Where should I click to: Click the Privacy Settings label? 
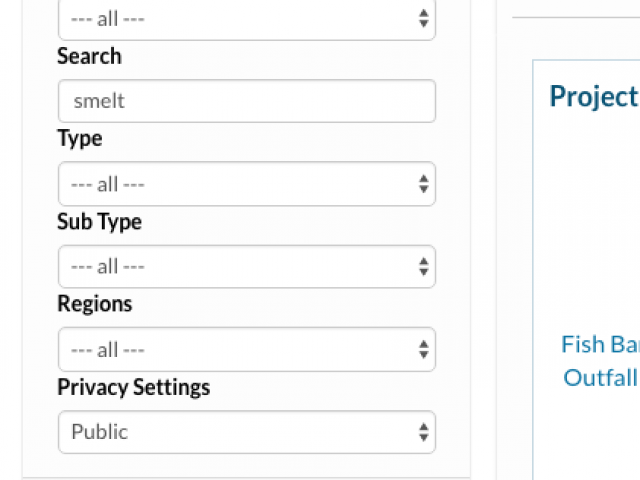[134, 387]
